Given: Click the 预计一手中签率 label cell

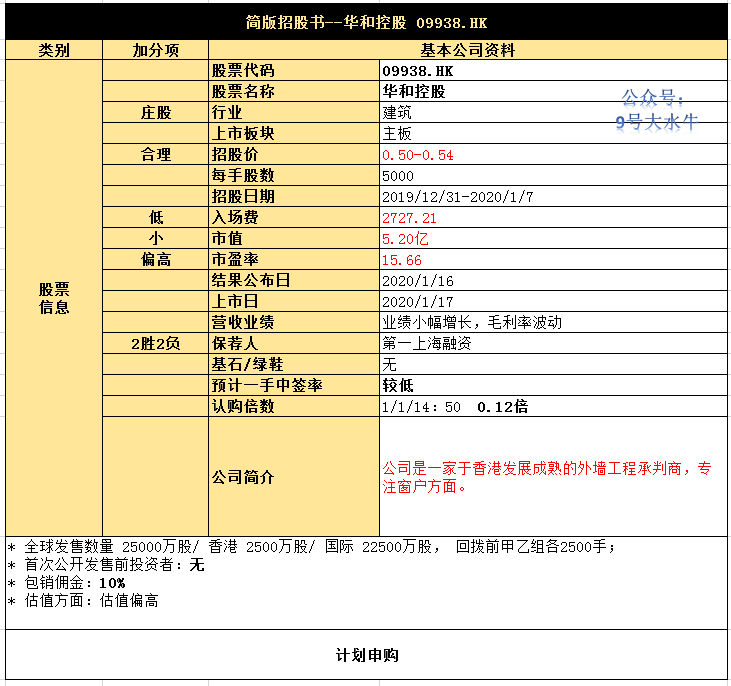Looking at the screenshot, I should (x=294, y=385).
